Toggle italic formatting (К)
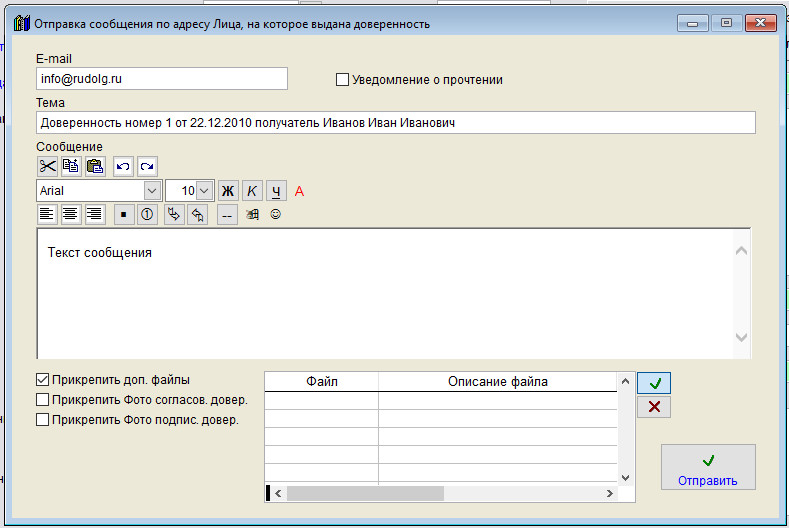This screenshot has height=528, width=789. (x=252, y=190)
